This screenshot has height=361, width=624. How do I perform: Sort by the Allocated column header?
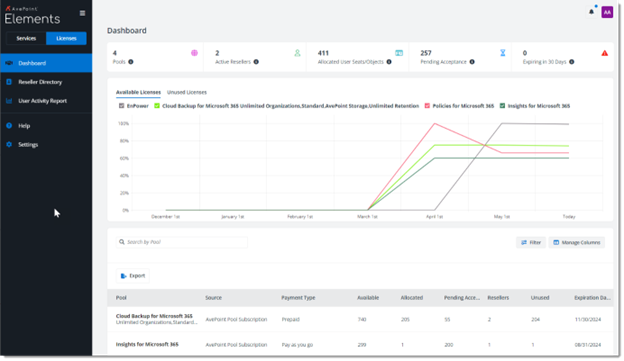[411, 298]
